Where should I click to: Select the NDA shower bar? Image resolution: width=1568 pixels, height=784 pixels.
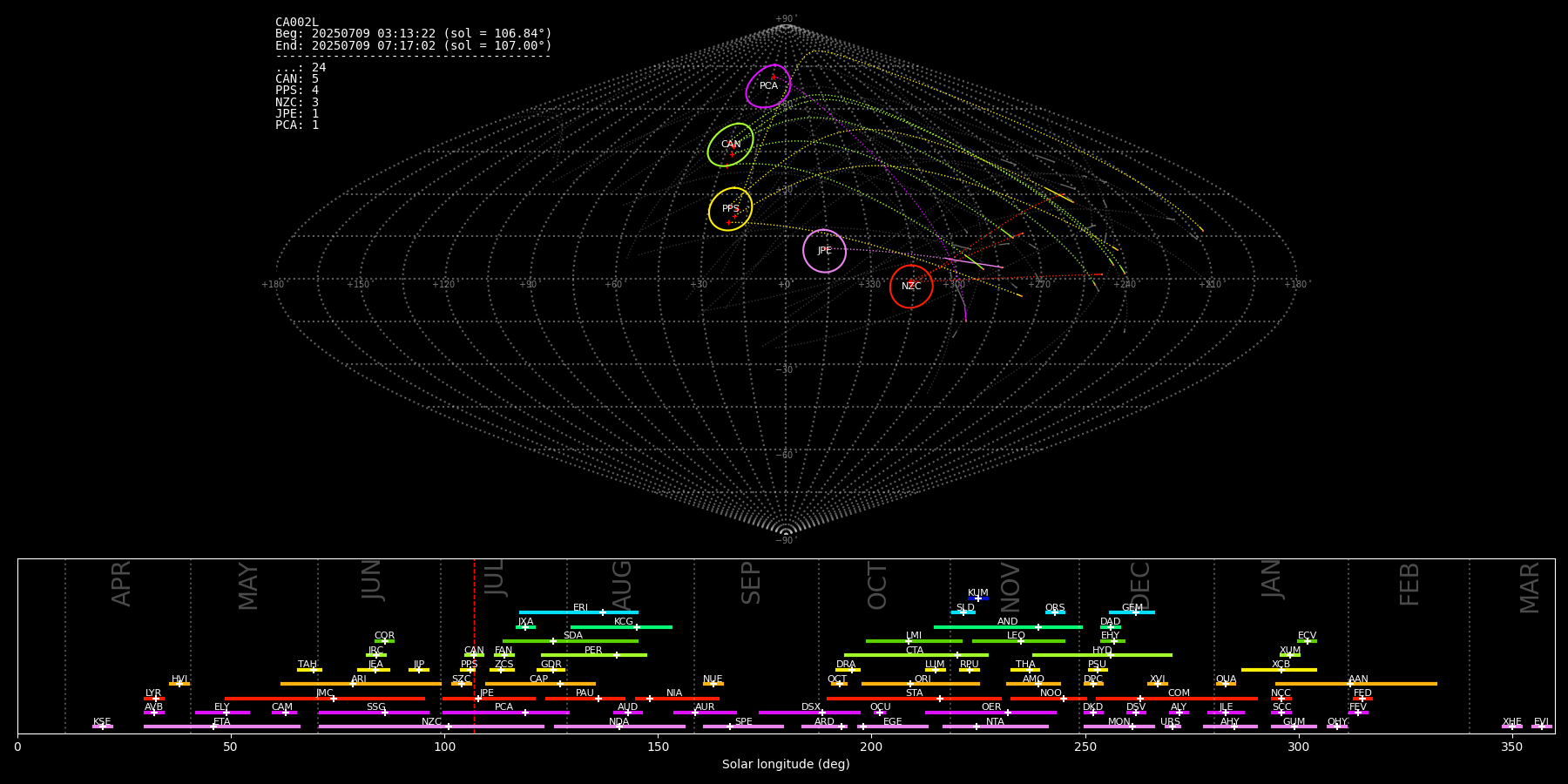(619, 727)
